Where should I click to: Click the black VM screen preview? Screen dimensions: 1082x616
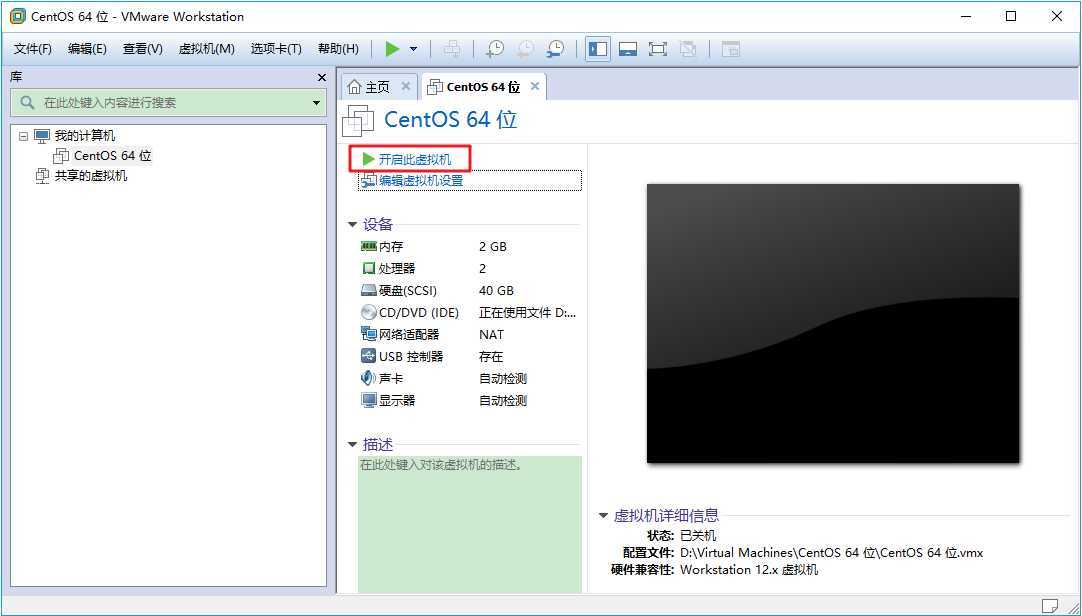point(833,324)
